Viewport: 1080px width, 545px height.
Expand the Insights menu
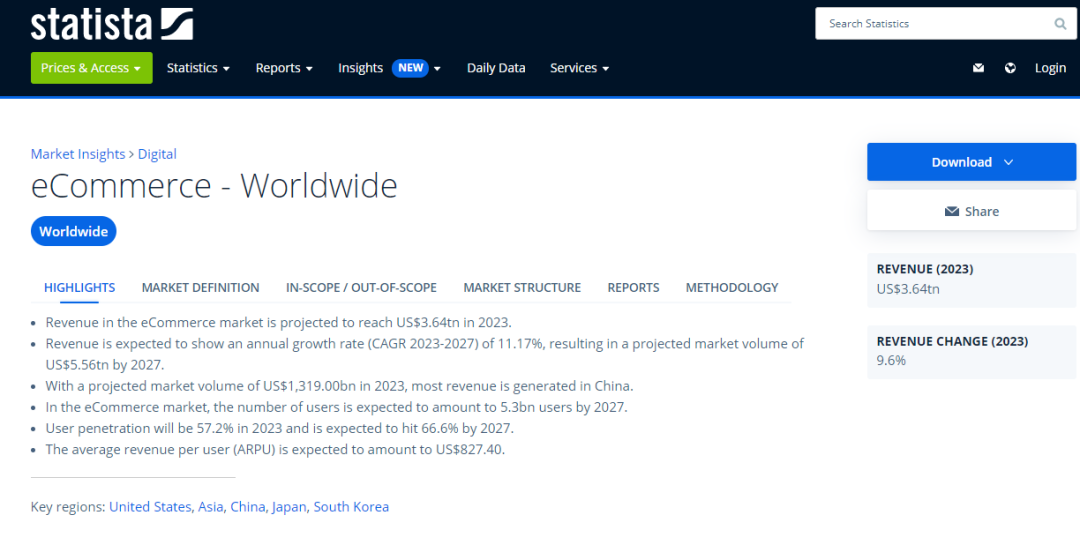tap(389, 68)
